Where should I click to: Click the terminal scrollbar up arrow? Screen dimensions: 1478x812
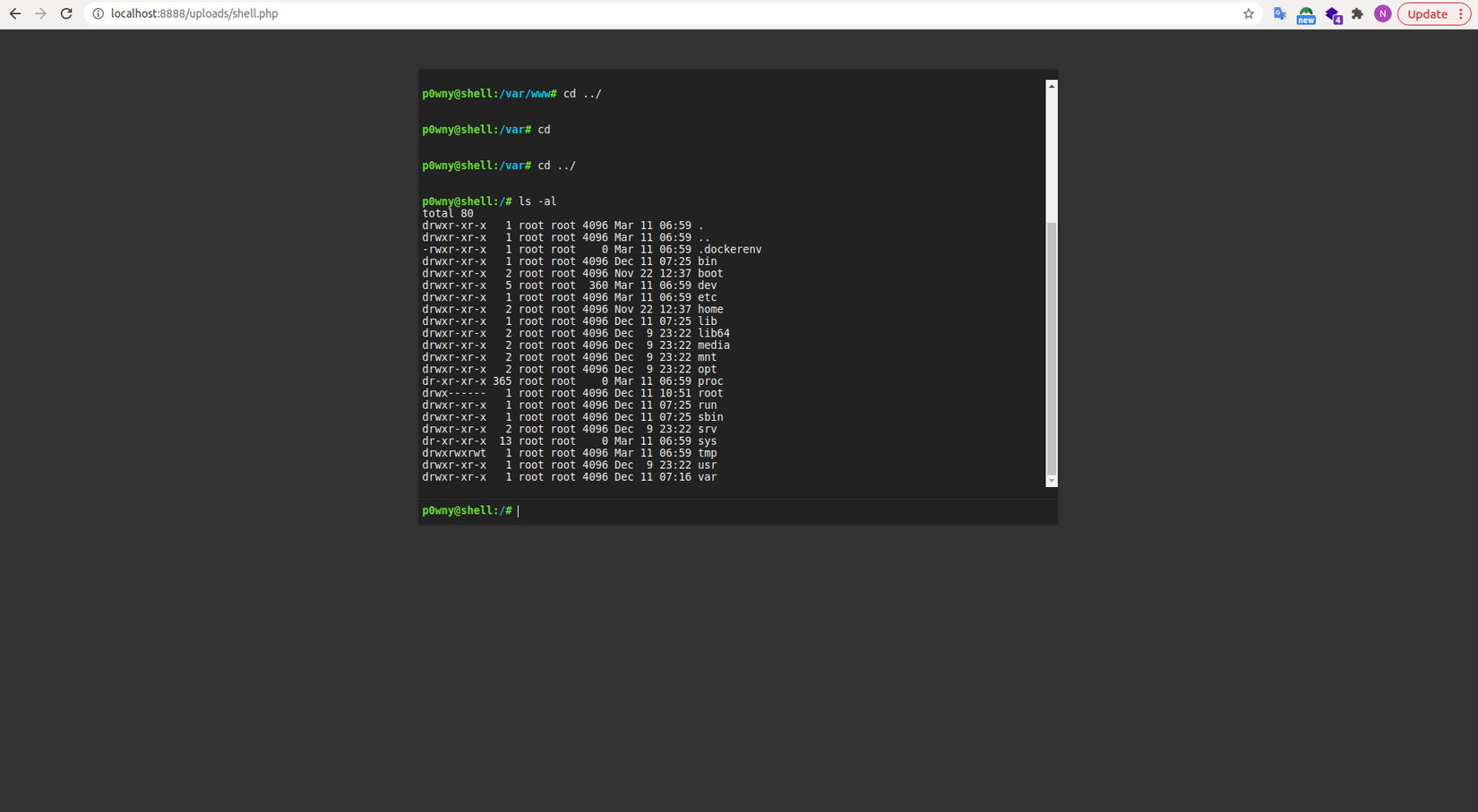click(1052, 86)
